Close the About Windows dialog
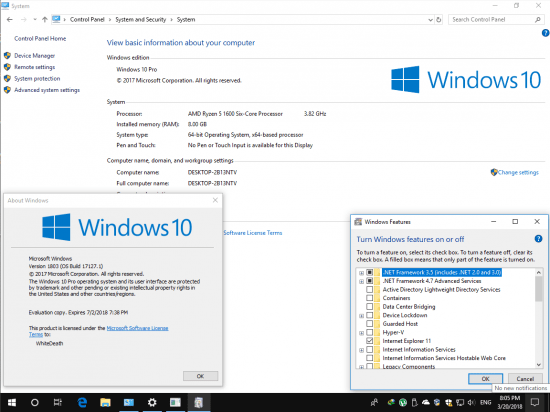 point(215,200)
